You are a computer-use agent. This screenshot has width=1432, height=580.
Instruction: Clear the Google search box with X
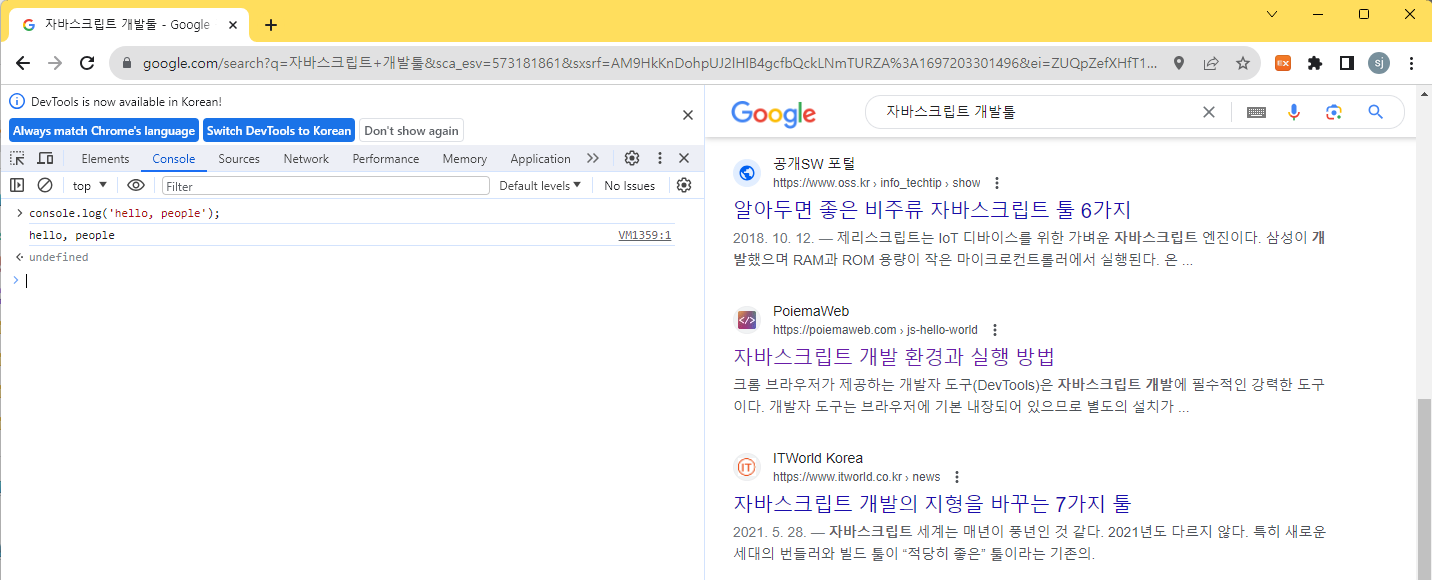(x=1209, y=112)
